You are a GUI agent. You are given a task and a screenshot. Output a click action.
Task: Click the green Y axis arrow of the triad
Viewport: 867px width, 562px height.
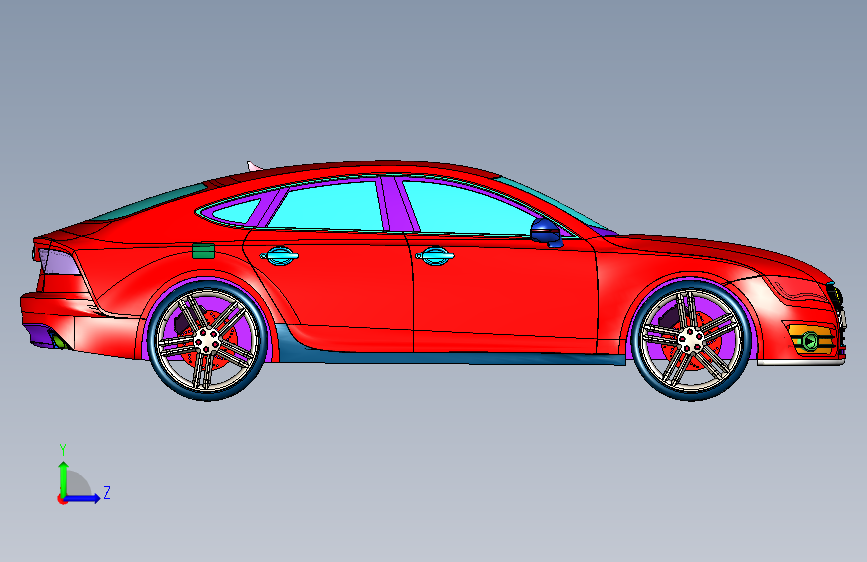coord(63,479)
